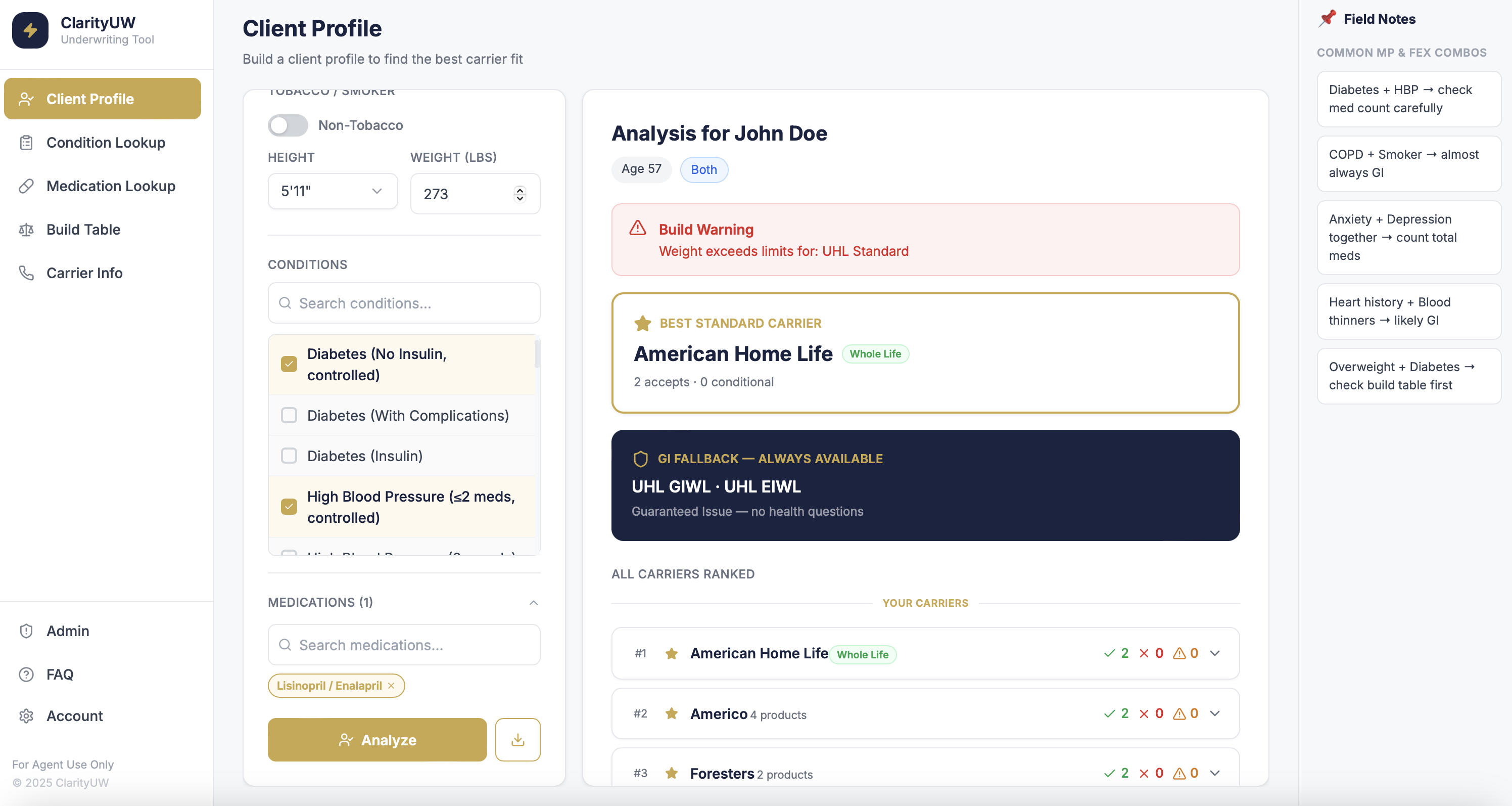Open Admin section
Viewport: 1512px width, 806px height.
pyautogui.click(x=103, y=631)
